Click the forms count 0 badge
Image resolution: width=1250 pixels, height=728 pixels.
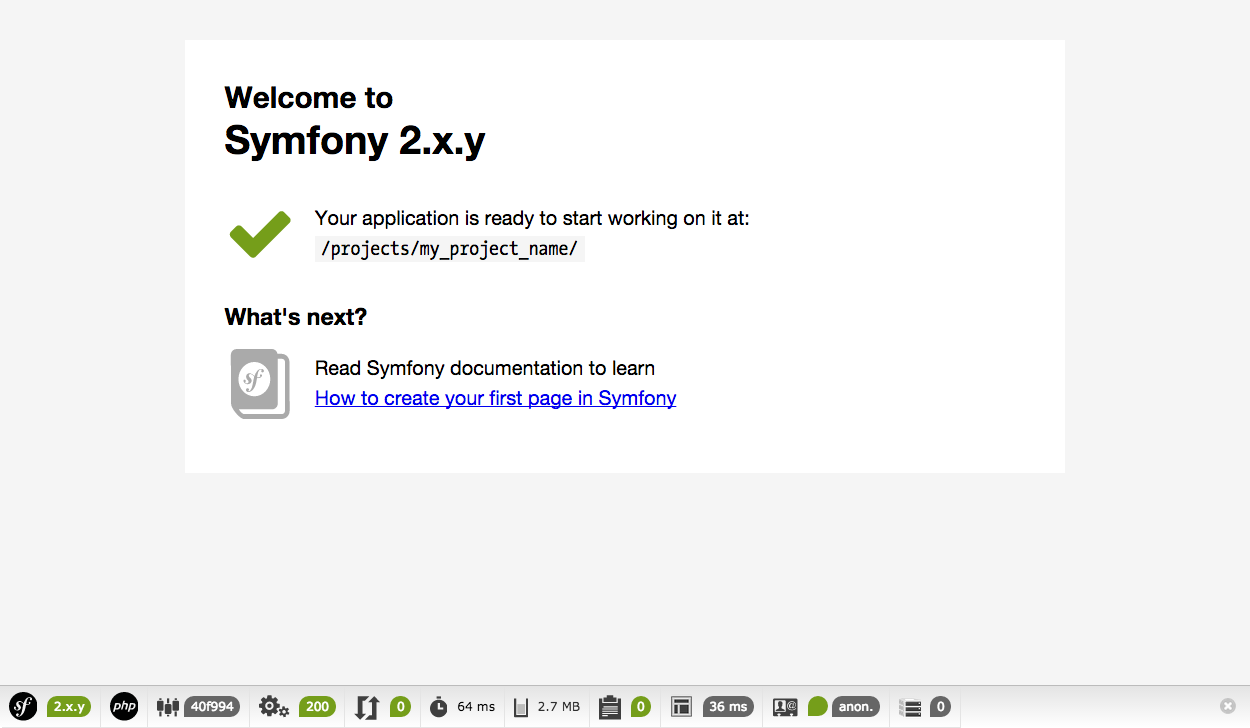pyautogui.click(x=641, y=707)
